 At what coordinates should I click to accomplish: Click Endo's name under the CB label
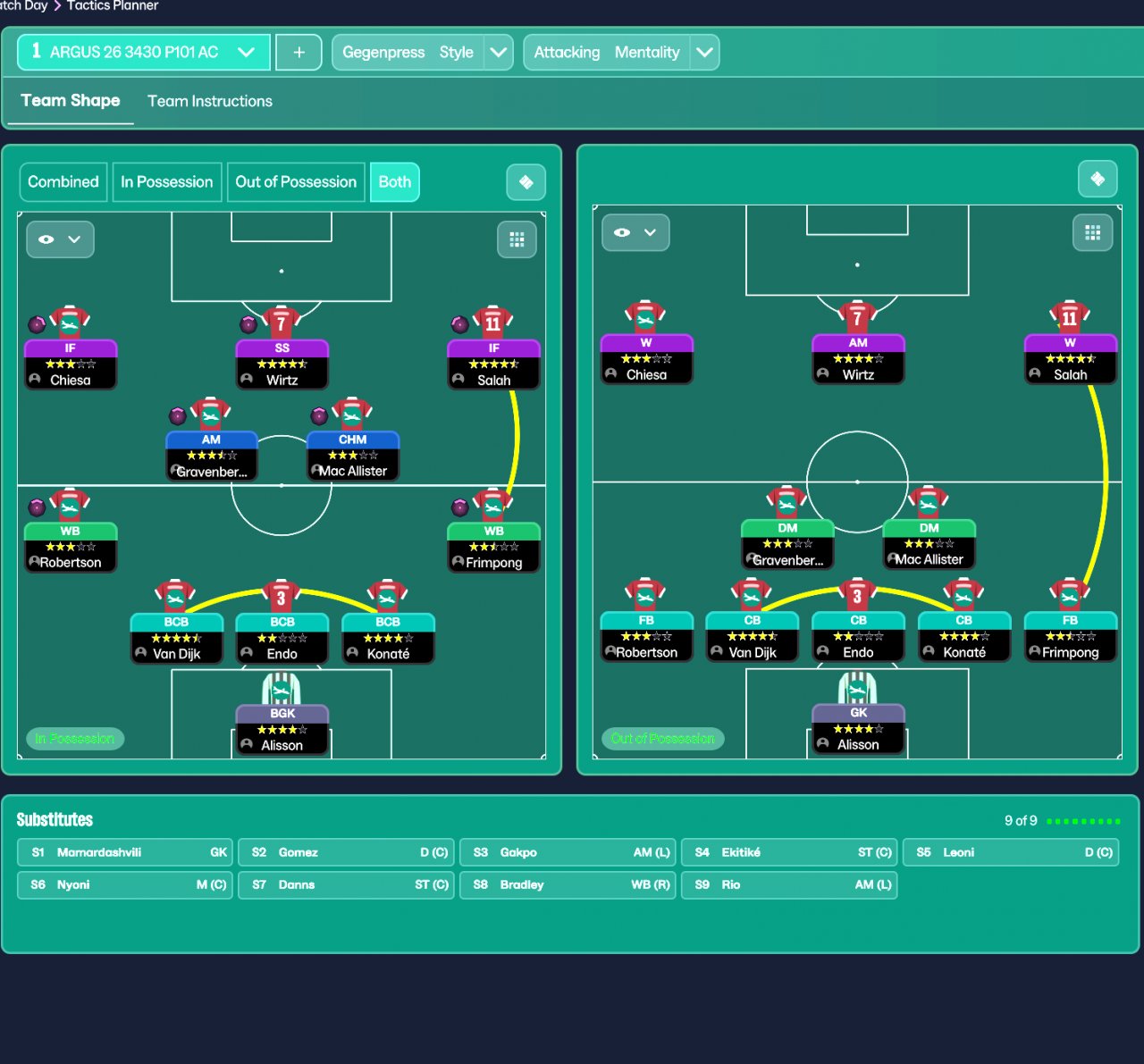[858, 653]
